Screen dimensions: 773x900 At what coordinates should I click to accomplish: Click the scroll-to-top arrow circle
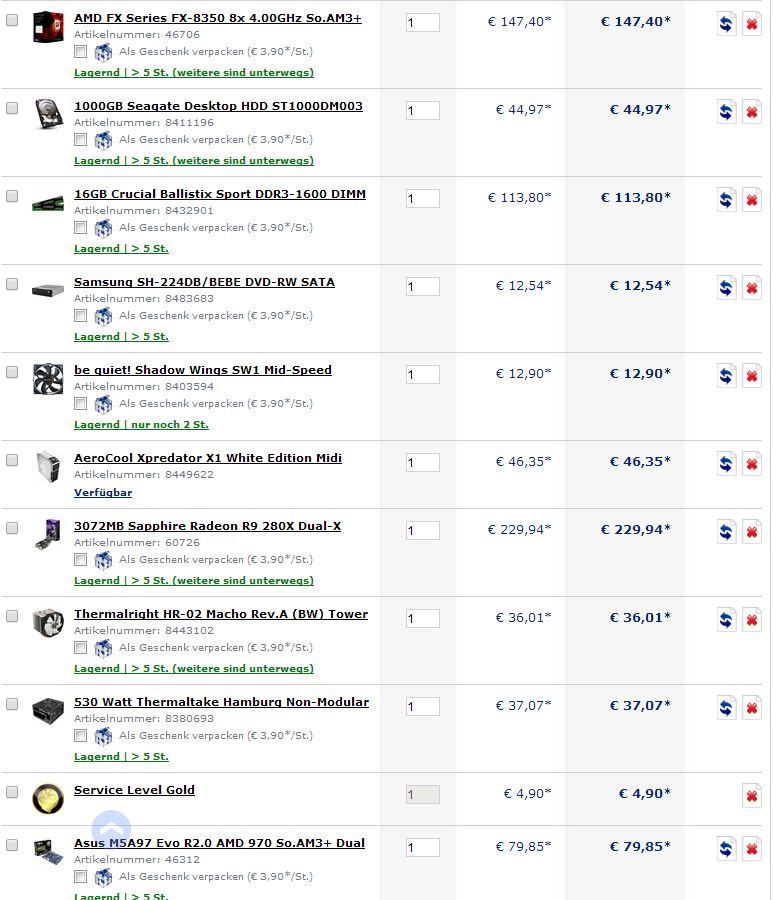tap(111, 829)
